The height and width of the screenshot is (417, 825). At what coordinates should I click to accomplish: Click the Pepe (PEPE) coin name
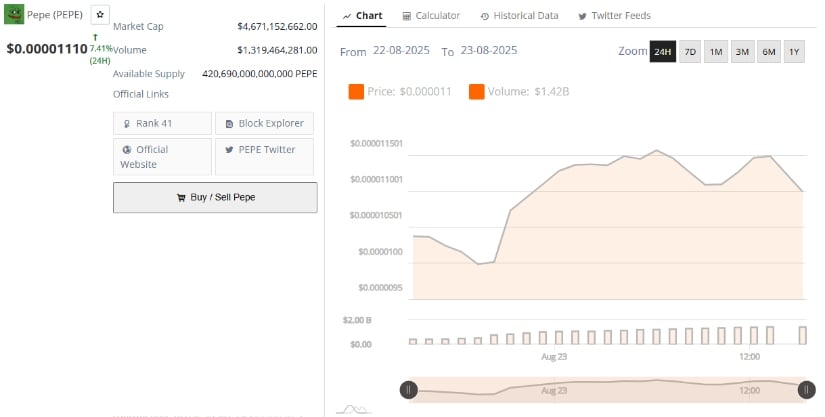coord(55,15)
